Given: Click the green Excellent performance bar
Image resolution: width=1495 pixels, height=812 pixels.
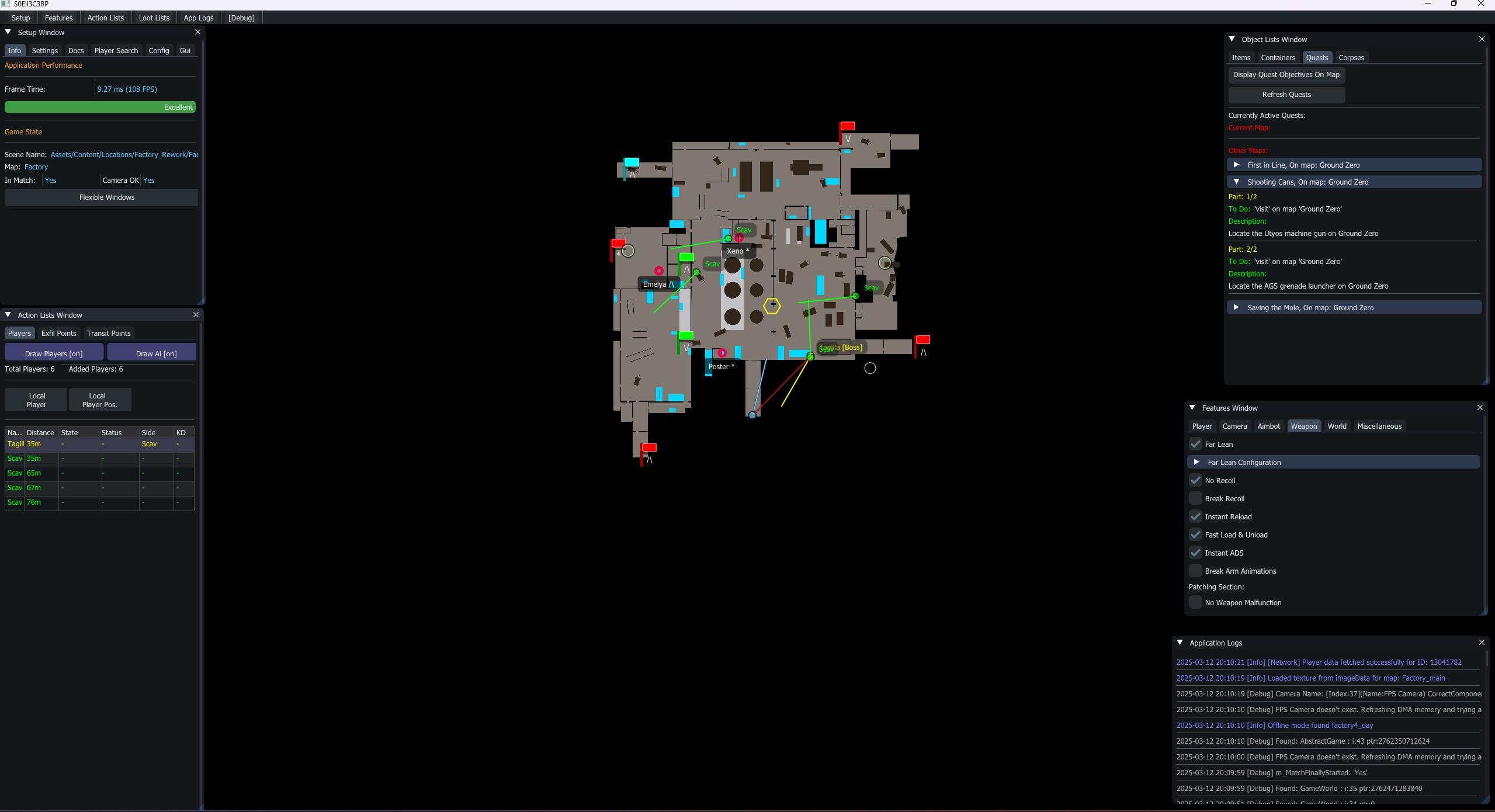Looking at the screenshot, I should (100, 107).
